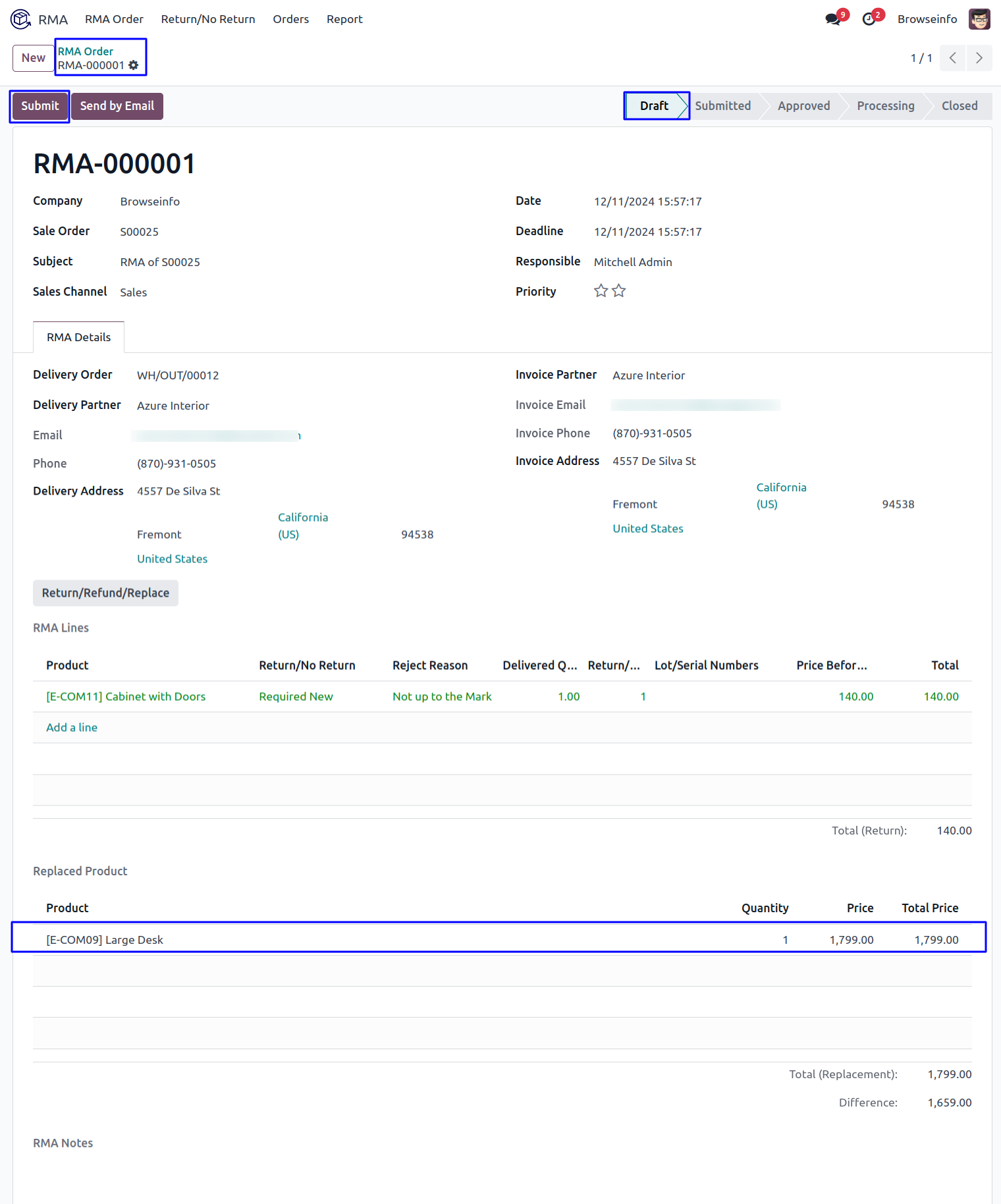1001x1204 pixels.
Task: Go to next record arrow
Action: pos(979,58)
